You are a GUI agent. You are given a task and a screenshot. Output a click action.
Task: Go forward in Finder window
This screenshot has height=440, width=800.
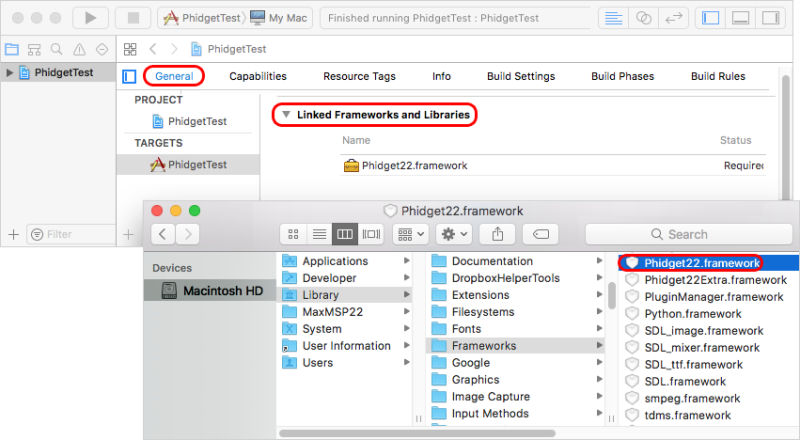(x=187, y=234)
